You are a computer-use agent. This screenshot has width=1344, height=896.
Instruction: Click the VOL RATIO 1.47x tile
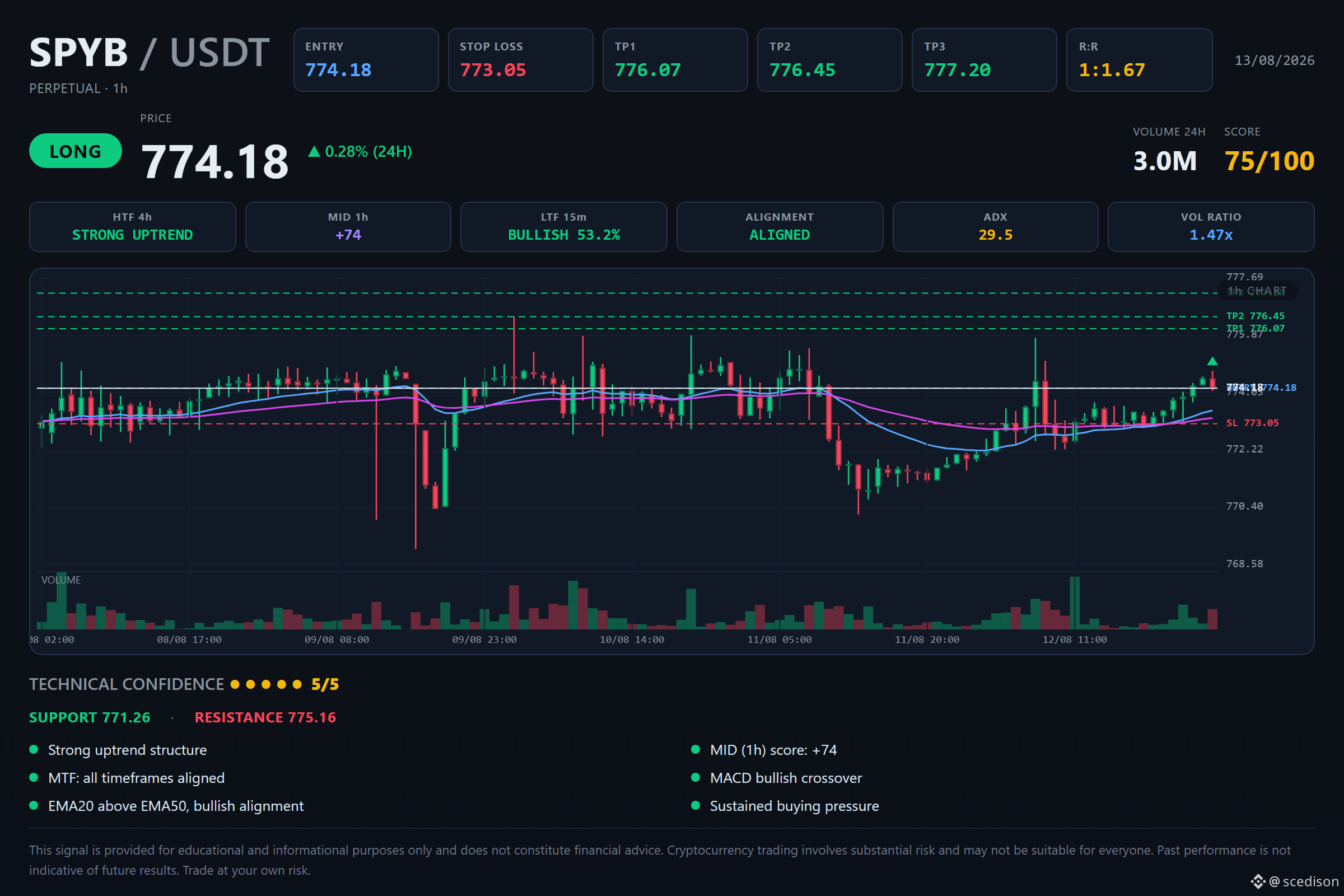(1211, 227)
